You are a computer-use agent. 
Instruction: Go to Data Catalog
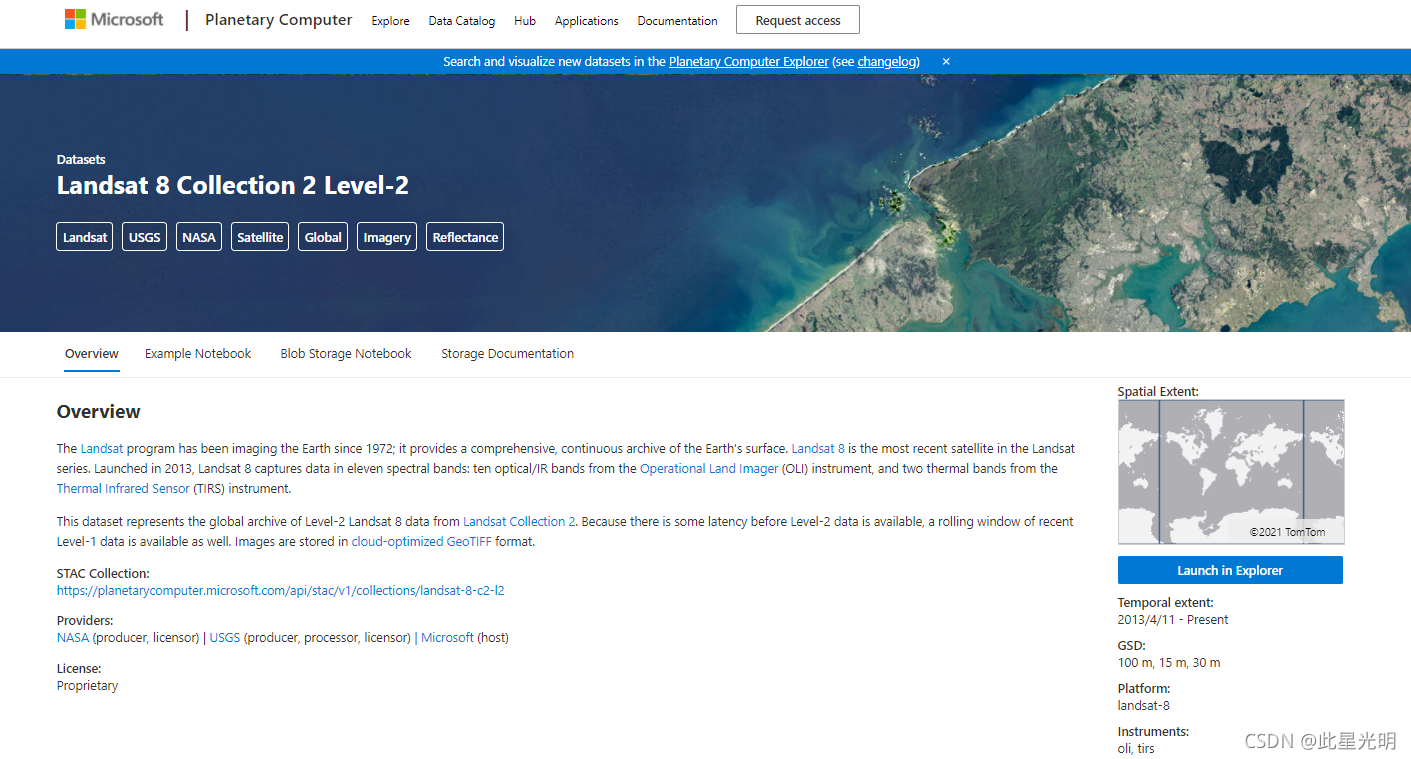[x=462, y=21]
